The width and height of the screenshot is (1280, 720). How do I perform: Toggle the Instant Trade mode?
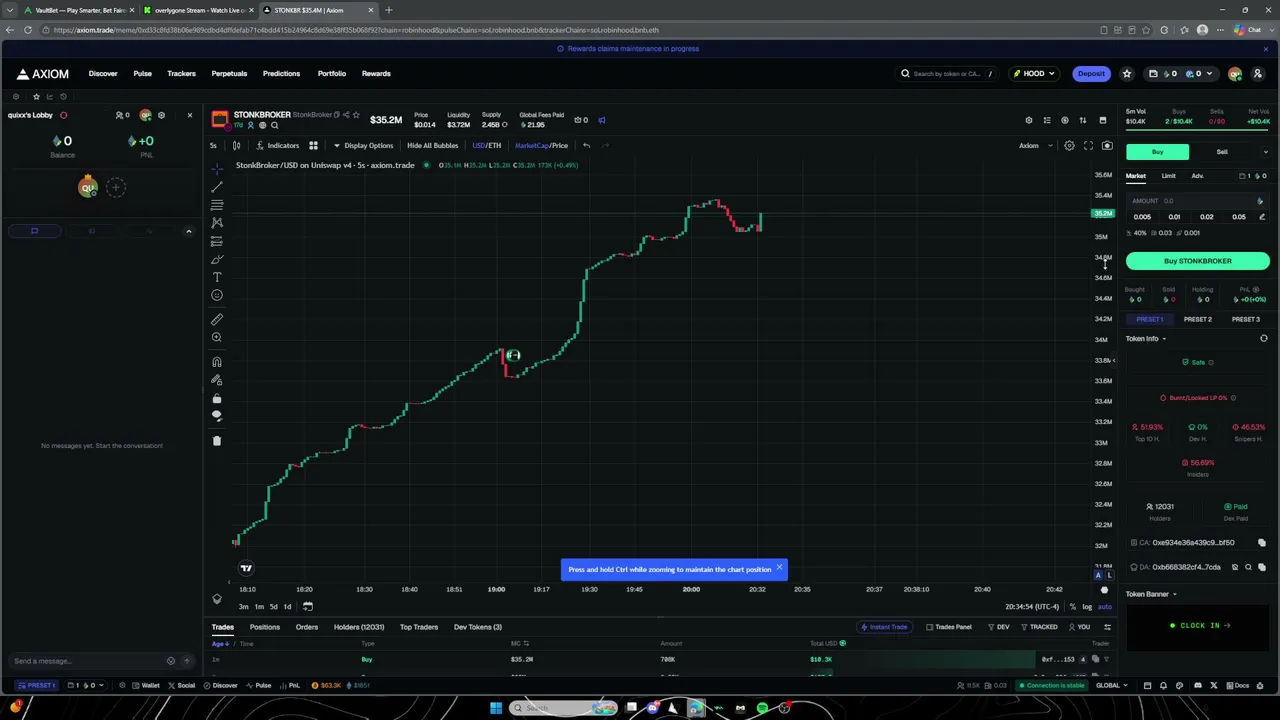(x=884, y=627)
